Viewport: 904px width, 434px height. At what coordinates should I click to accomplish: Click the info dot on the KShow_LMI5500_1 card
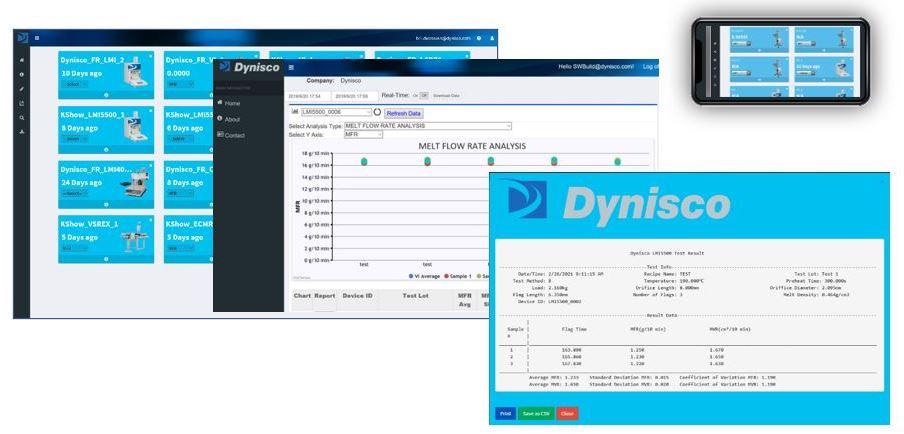pyautogui.click(x=106, y=149)
